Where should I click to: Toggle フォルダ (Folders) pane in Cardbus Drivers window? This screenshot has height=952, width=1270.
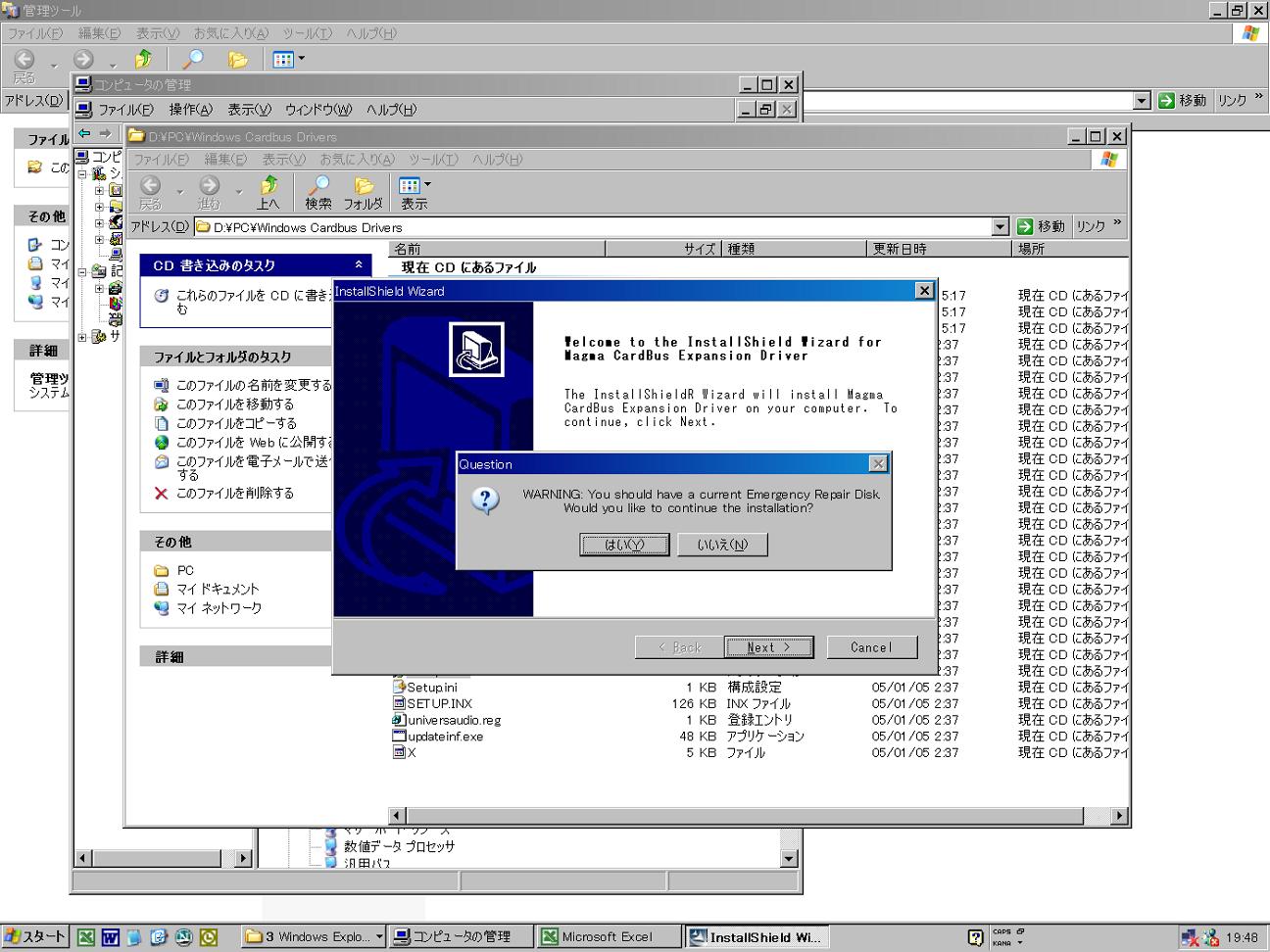364,192
